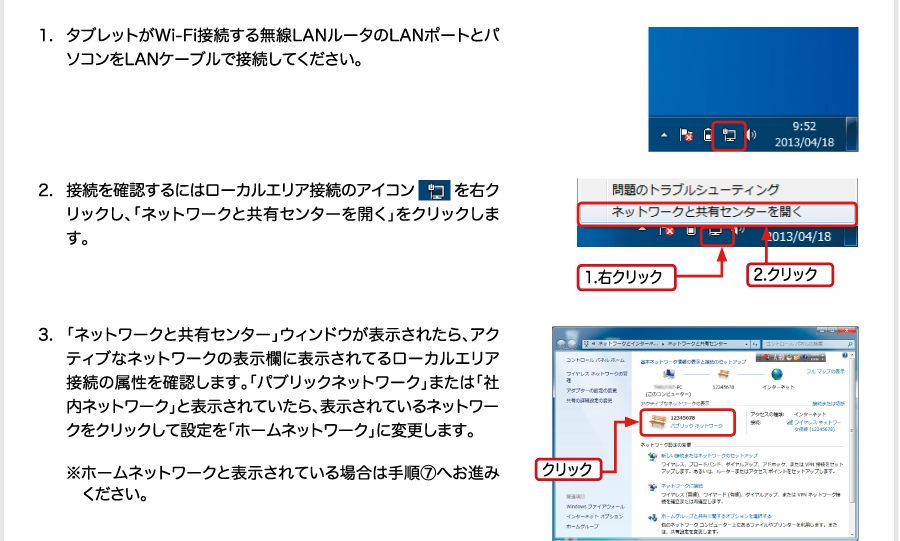
Task: Click blue help question mark icon
Action: click(845, 355)
